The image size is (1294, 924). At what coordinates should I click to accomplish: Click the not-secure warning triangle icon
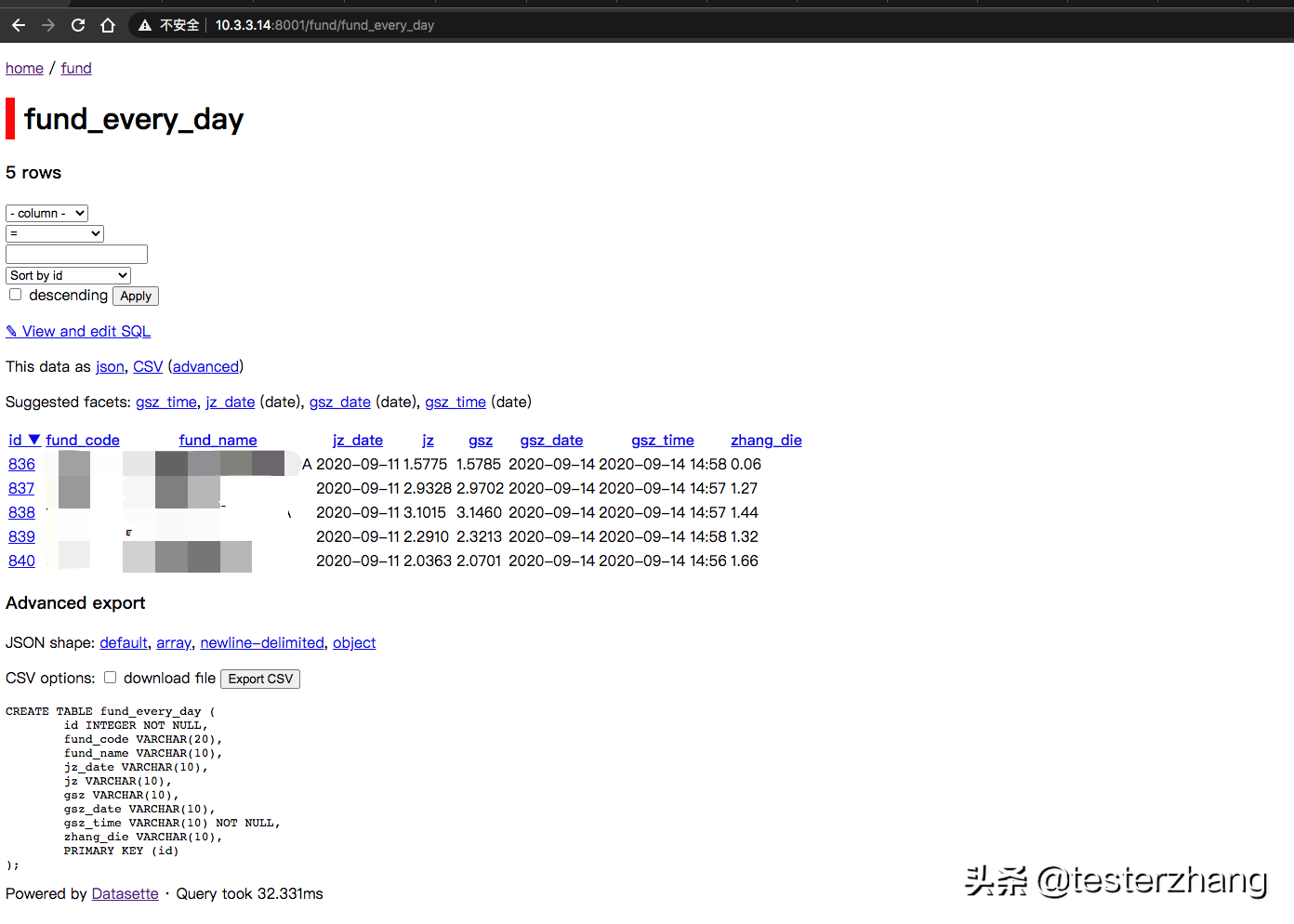pos(145,25)
